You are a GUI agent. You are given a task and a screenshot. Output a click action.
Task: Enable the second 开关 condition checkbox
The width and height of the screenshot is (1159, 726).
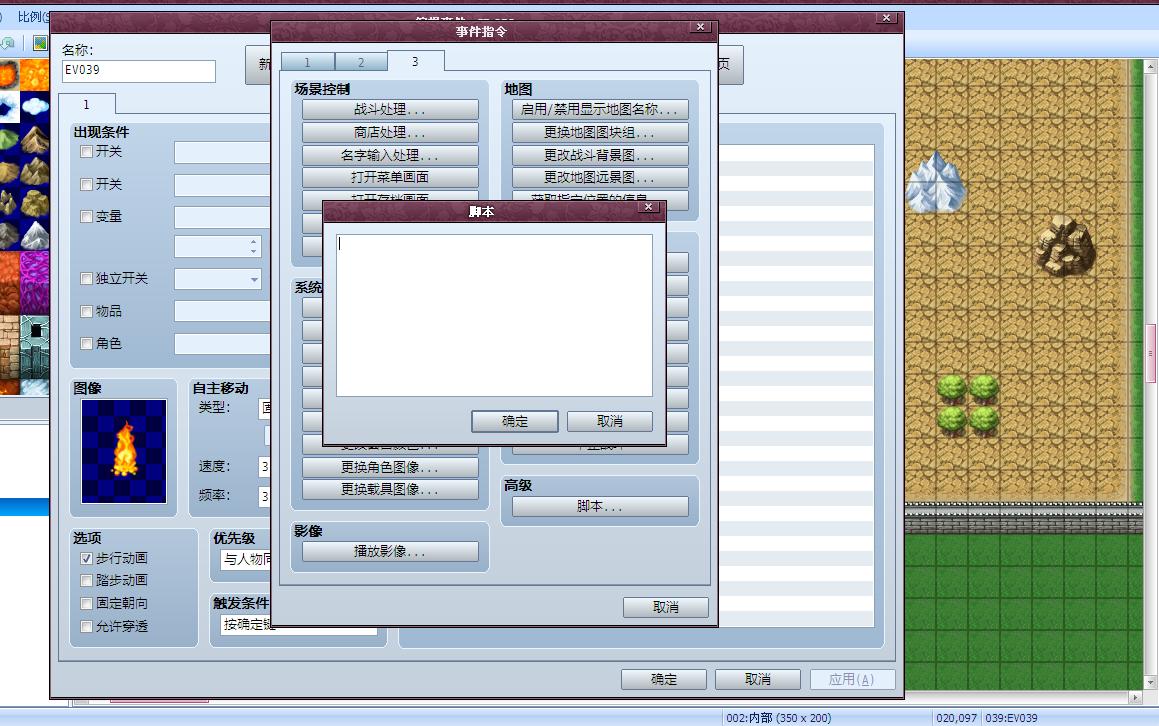[86, 184]
